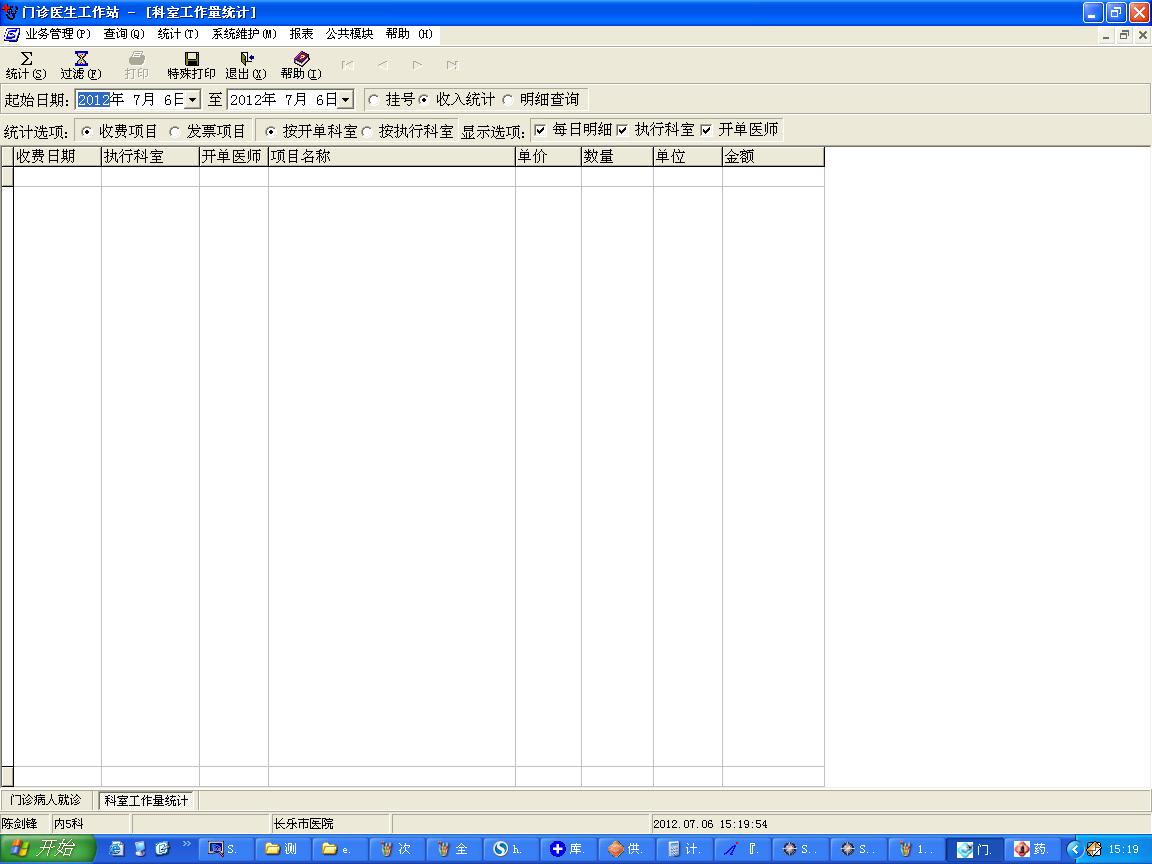Restore the inner MDI child window
This screenshot has width=1152, height=864.
(x=1124, y=35)
